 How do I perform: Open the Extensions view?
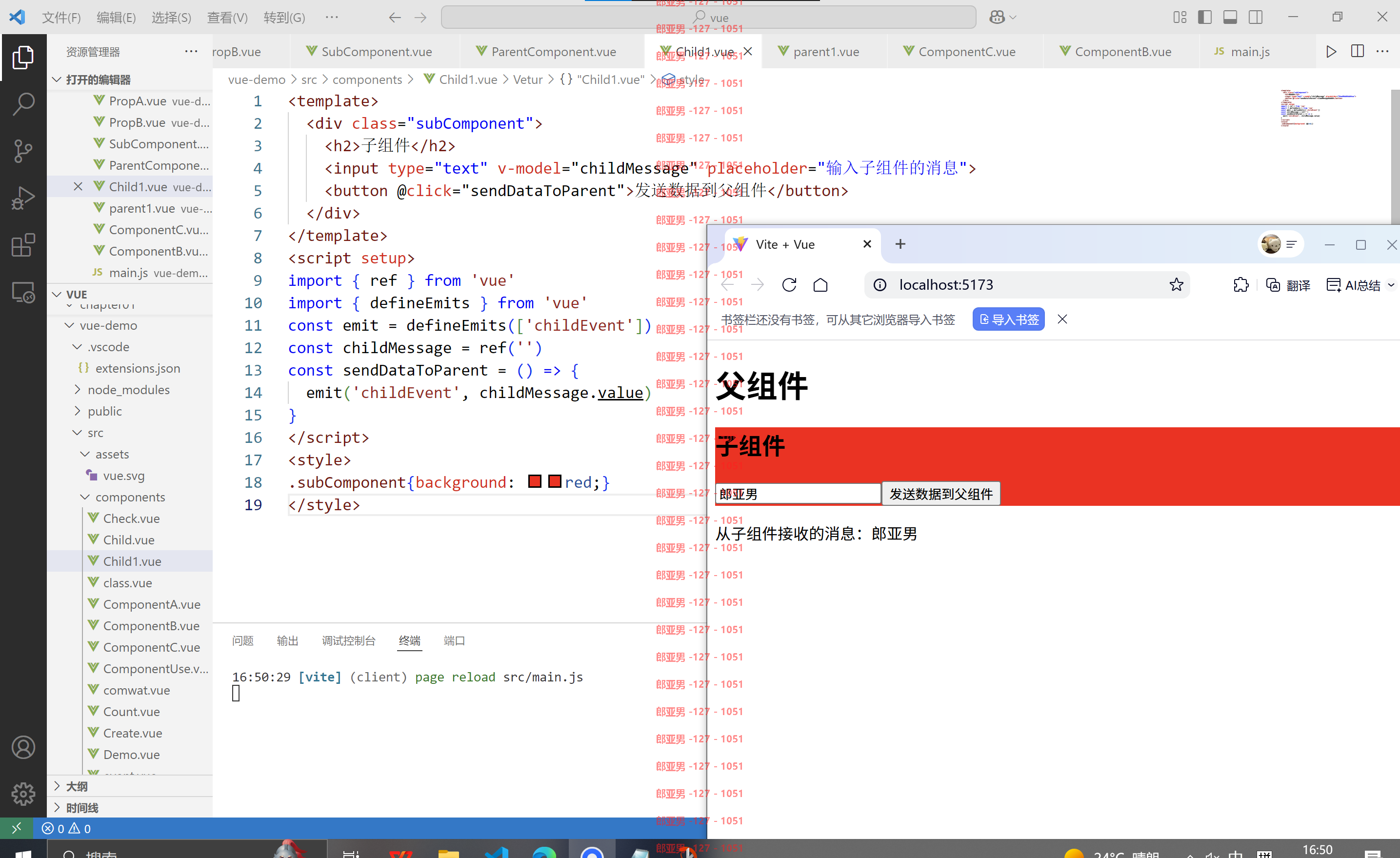(x=23, y=245)
